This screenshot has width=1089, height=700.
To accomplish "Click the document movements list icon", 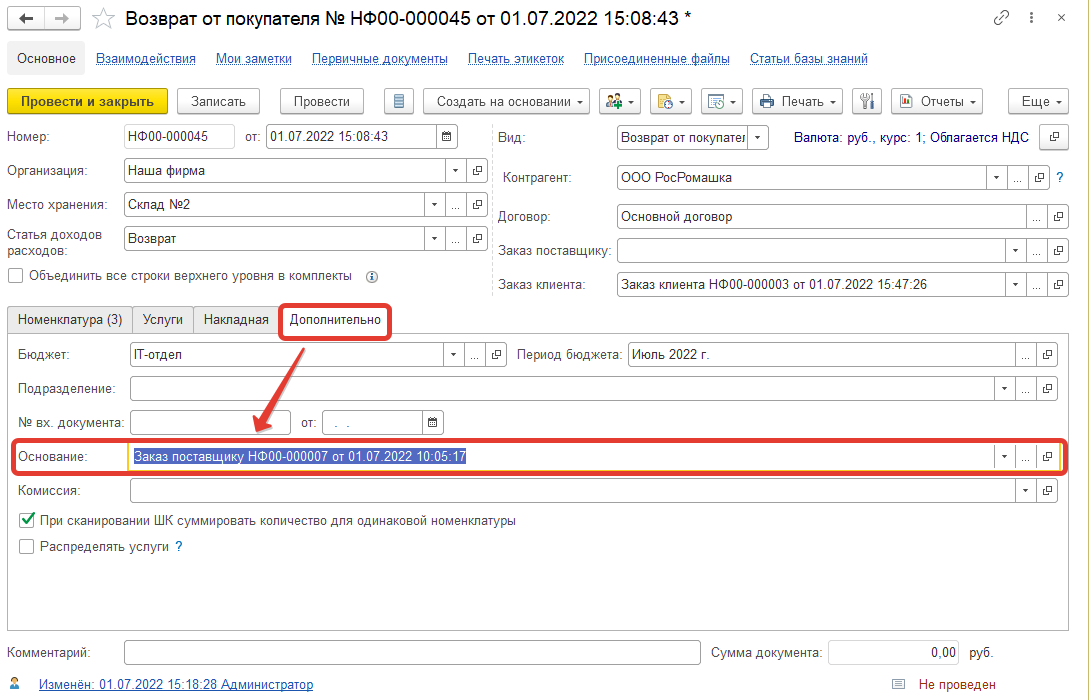I will click(x=400, y=101).
